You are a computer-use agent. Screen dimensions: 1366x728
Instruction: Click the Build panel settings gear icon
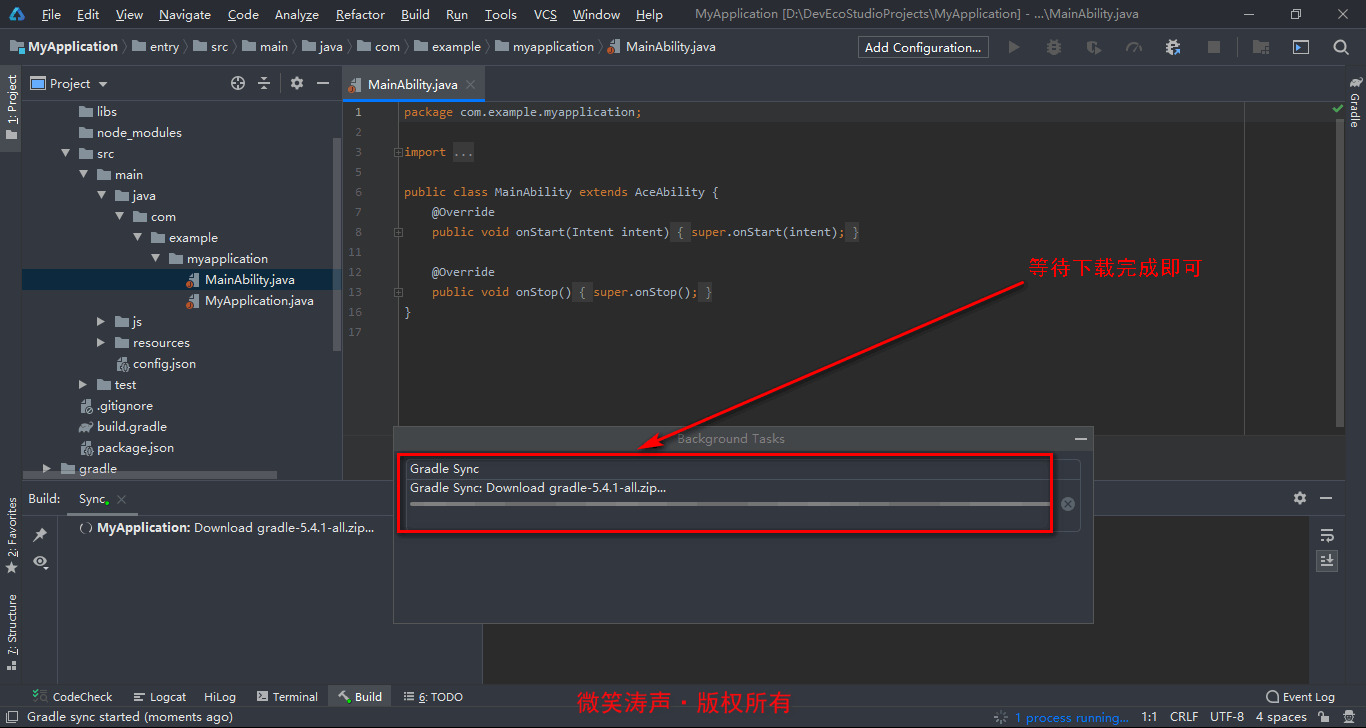[x=1299, y=498]
